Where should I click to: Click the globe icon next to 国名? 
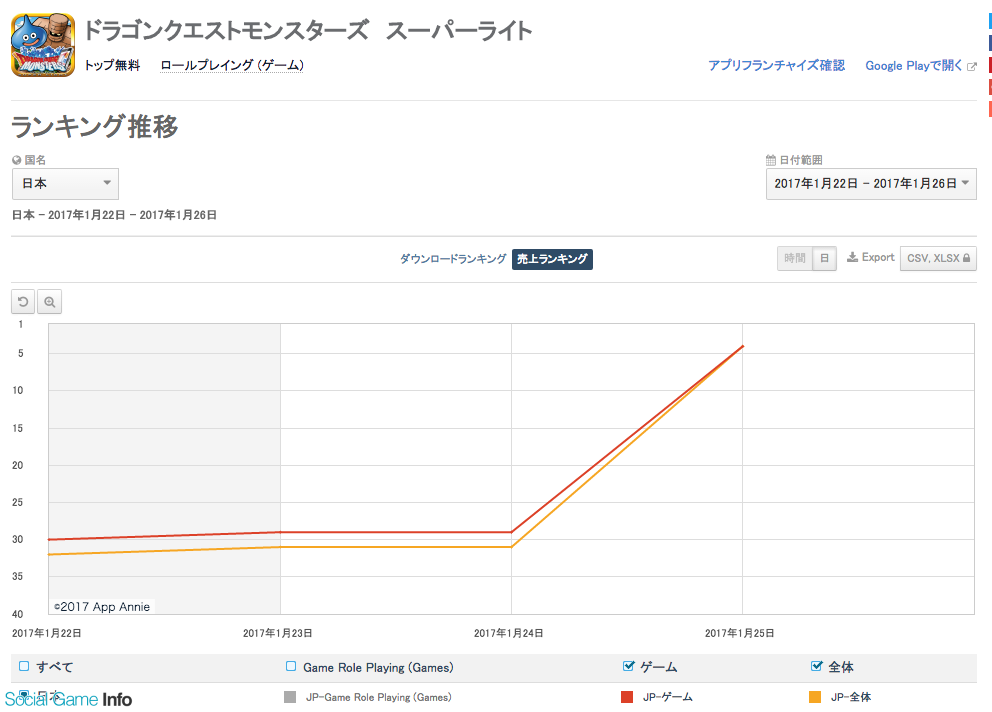16,160
